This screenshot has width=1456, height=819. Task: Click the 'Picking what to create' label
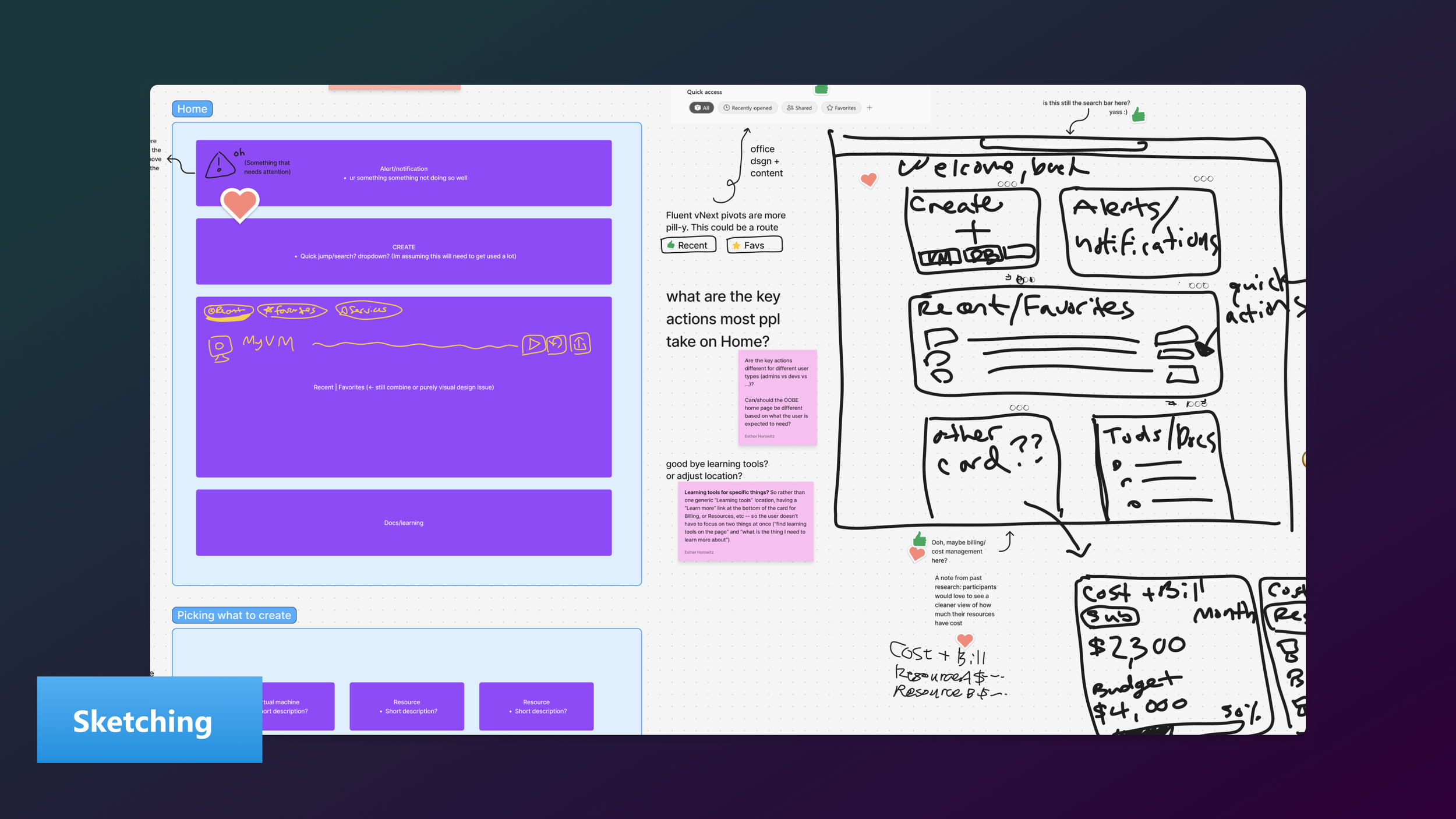(x=234, y=615)
